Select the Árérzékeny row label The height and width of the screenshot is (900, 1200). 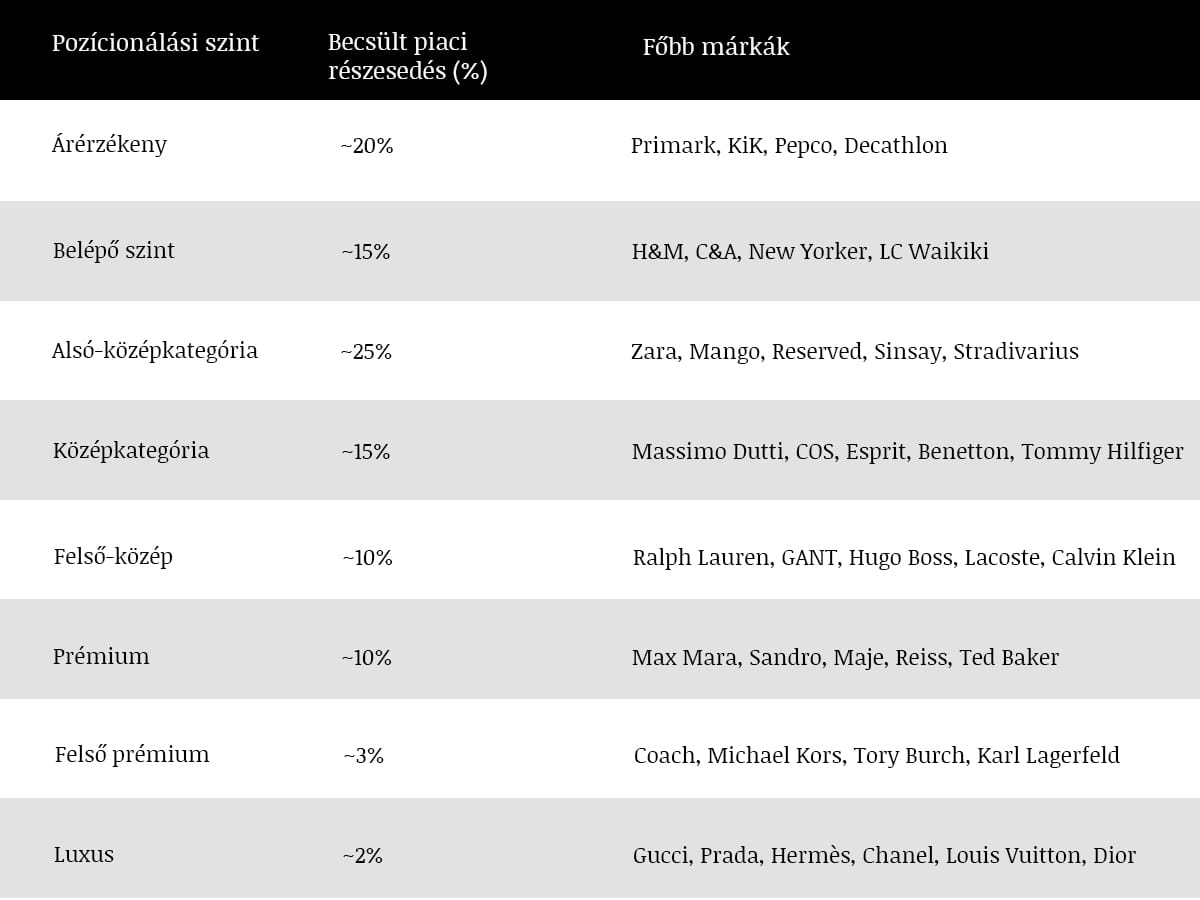109,144
